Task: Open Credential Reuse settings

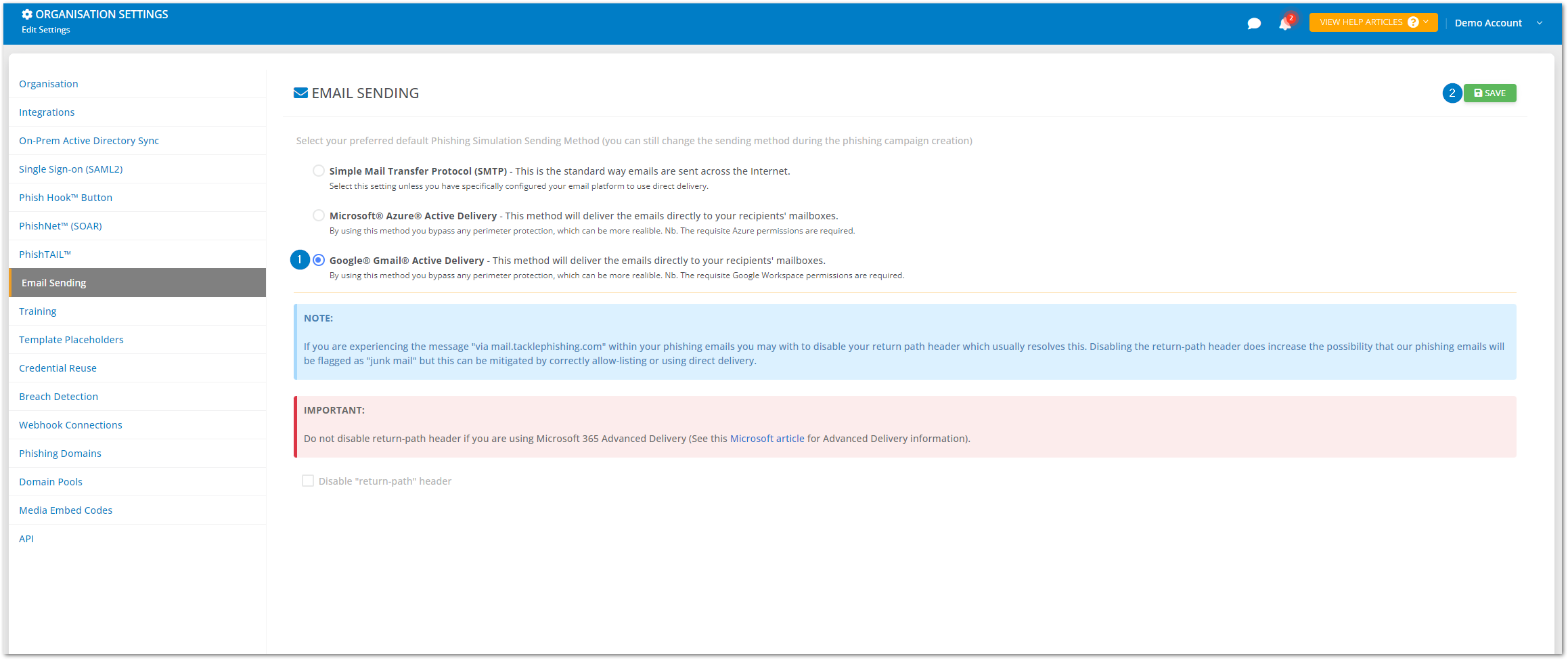Action: 137,368
